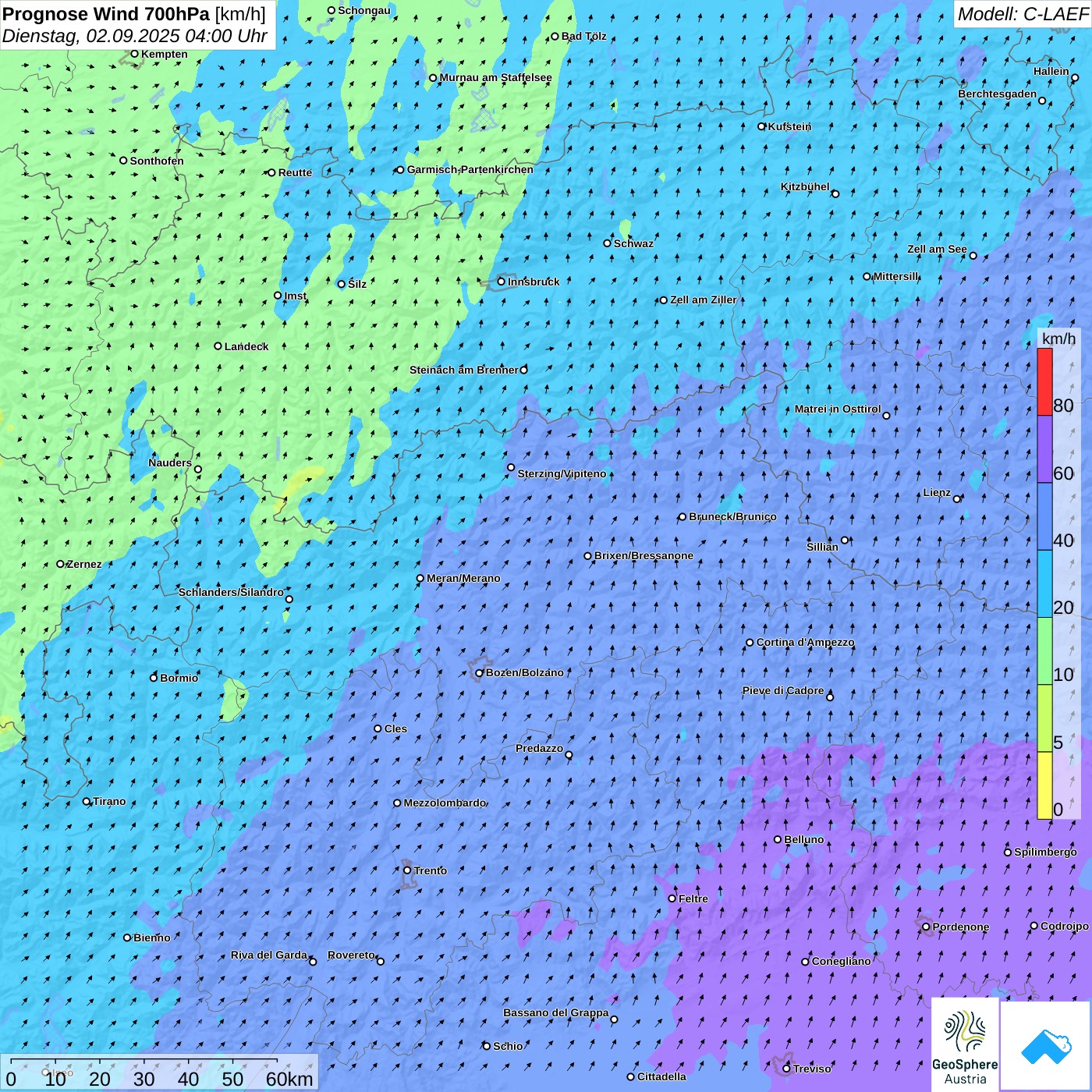Click the purple 60–80 km/h legend color
The height and width of the screenshot is (1092, 1092).
1044,449
